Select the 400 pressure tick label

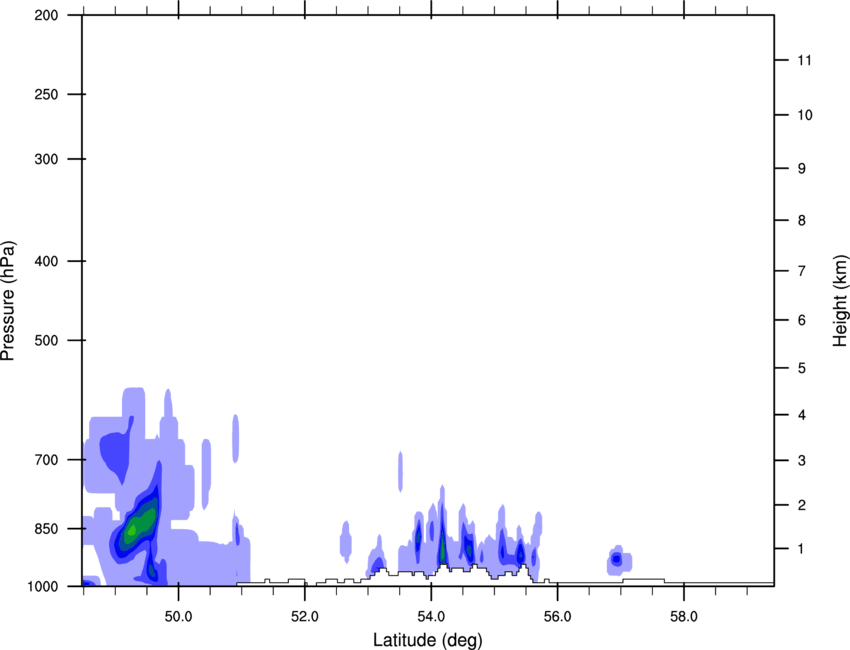click(x=46, y=261)
